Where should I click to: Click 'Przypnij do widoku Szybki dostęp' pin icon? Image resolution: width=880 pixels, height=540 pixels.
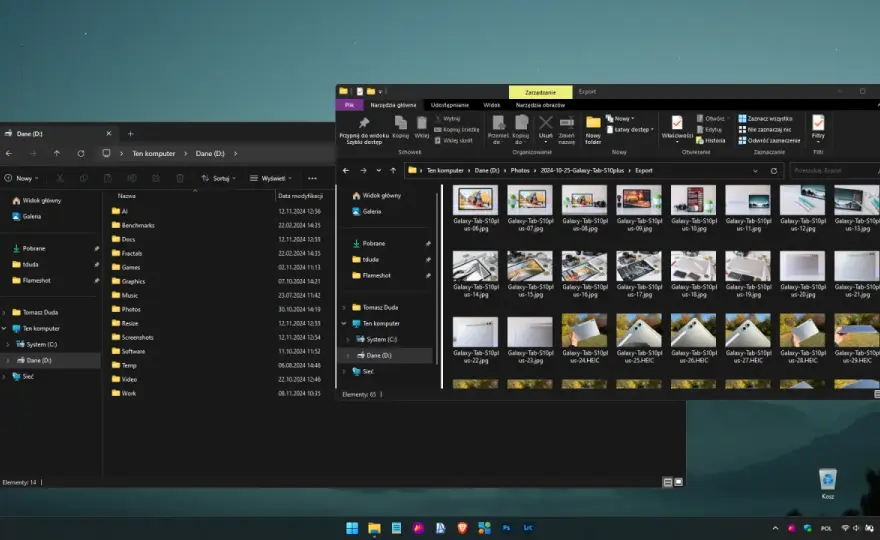(x=364, y=123)
